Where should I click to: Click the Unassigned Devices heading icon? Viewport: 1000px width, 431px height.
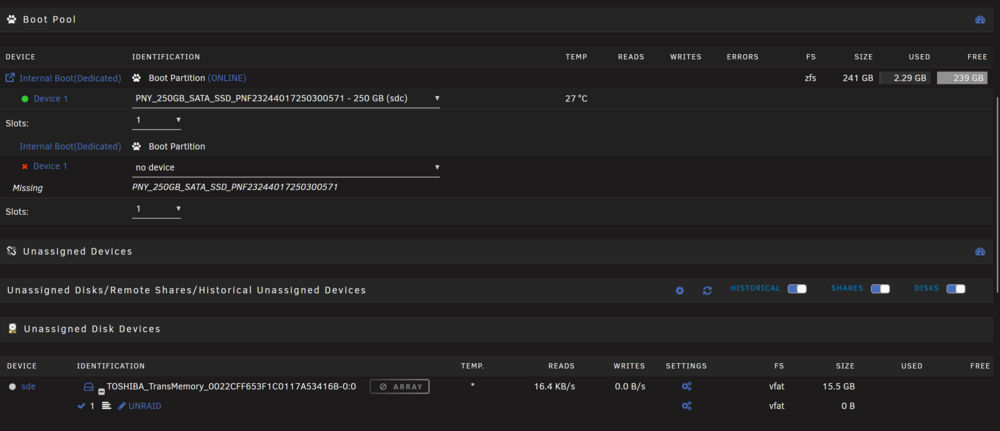tap(11, 251)
